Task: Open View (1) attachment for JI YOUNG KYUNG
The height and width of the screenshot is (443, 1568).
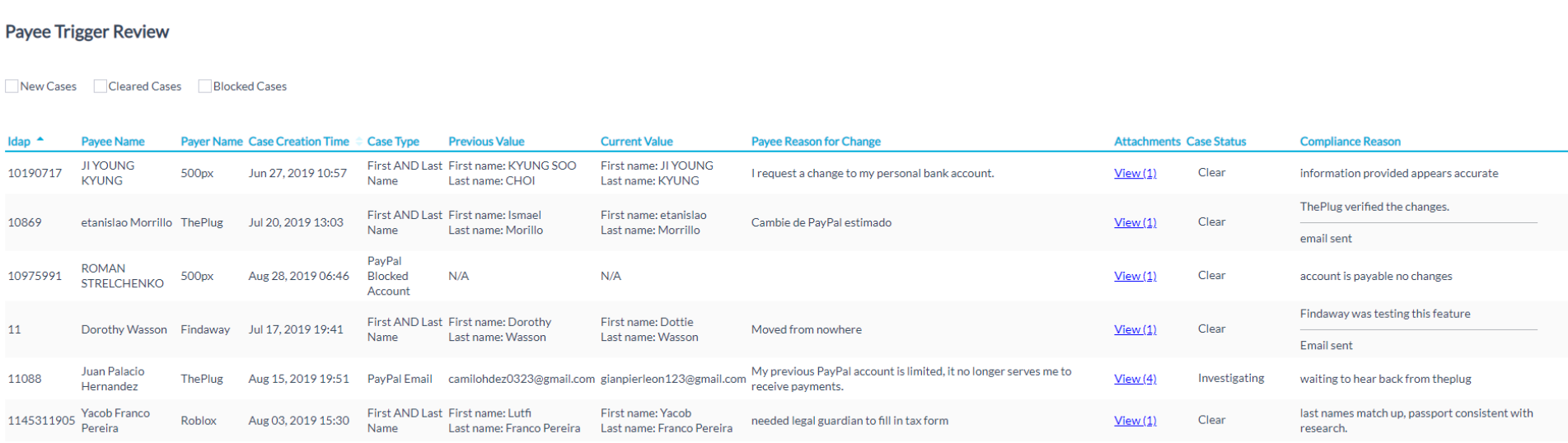Action: 1135,173
